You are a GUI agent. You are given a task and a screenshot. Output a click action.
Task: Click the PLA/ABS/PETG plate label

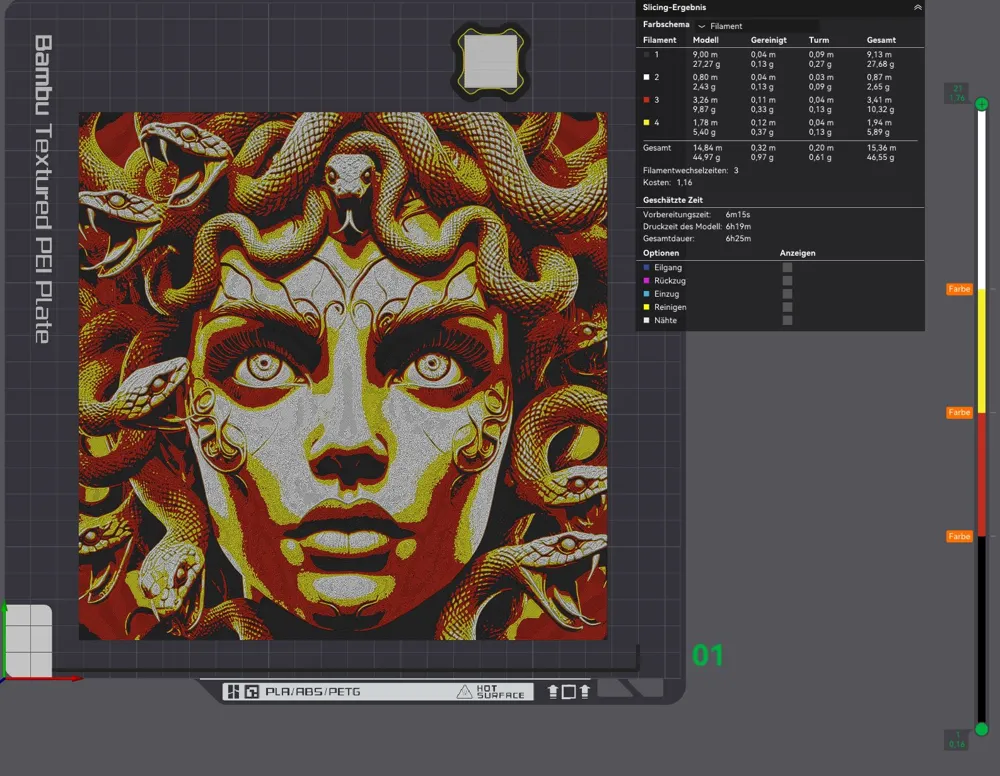312,692
